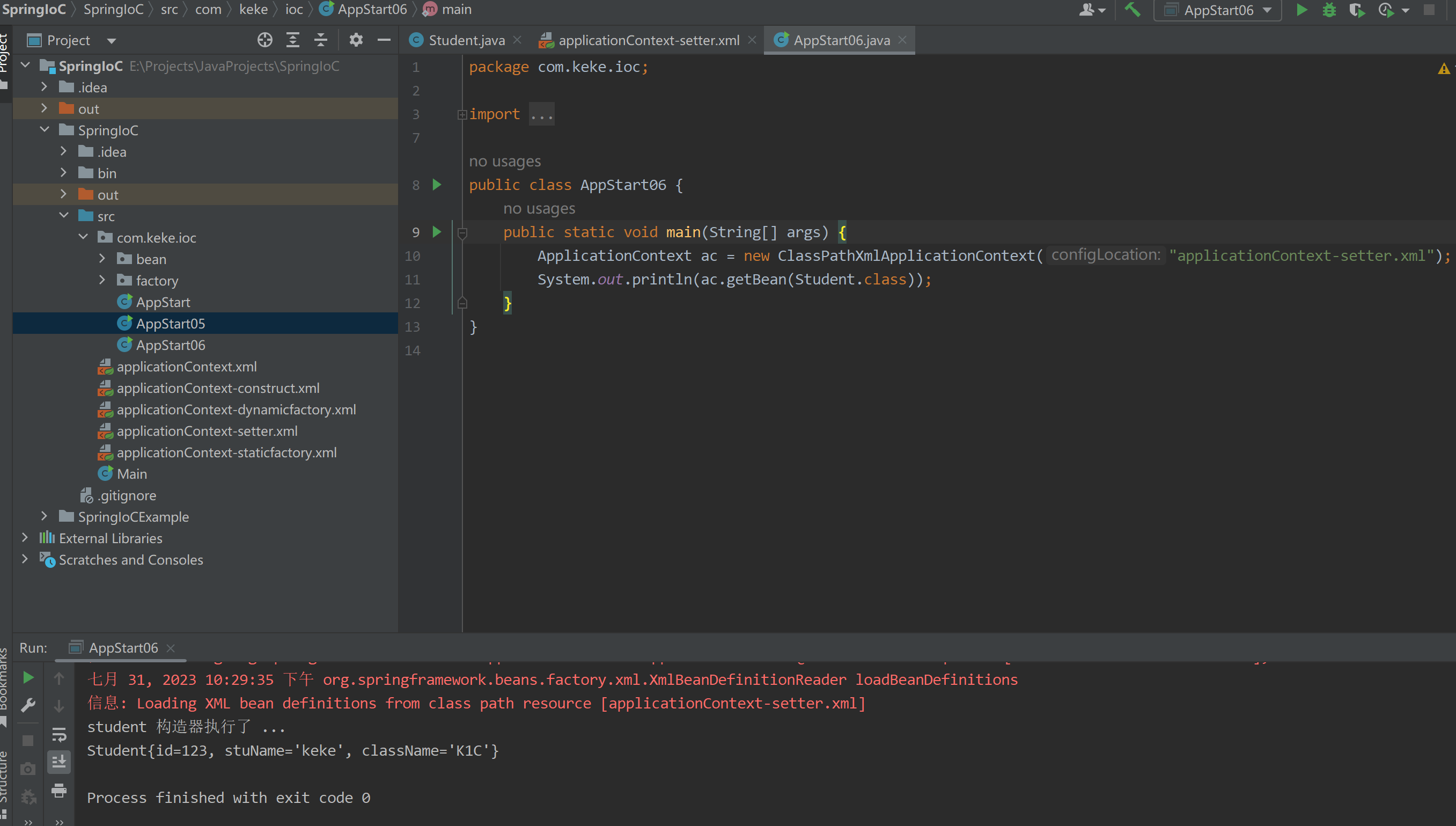1456x826 pixels.
Task: Toggle soft-wrap in Run console
Action: [59, 734]
